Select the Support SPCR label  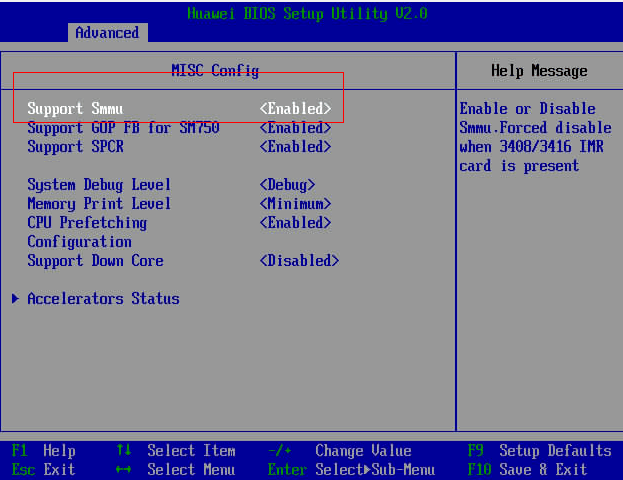75,147
